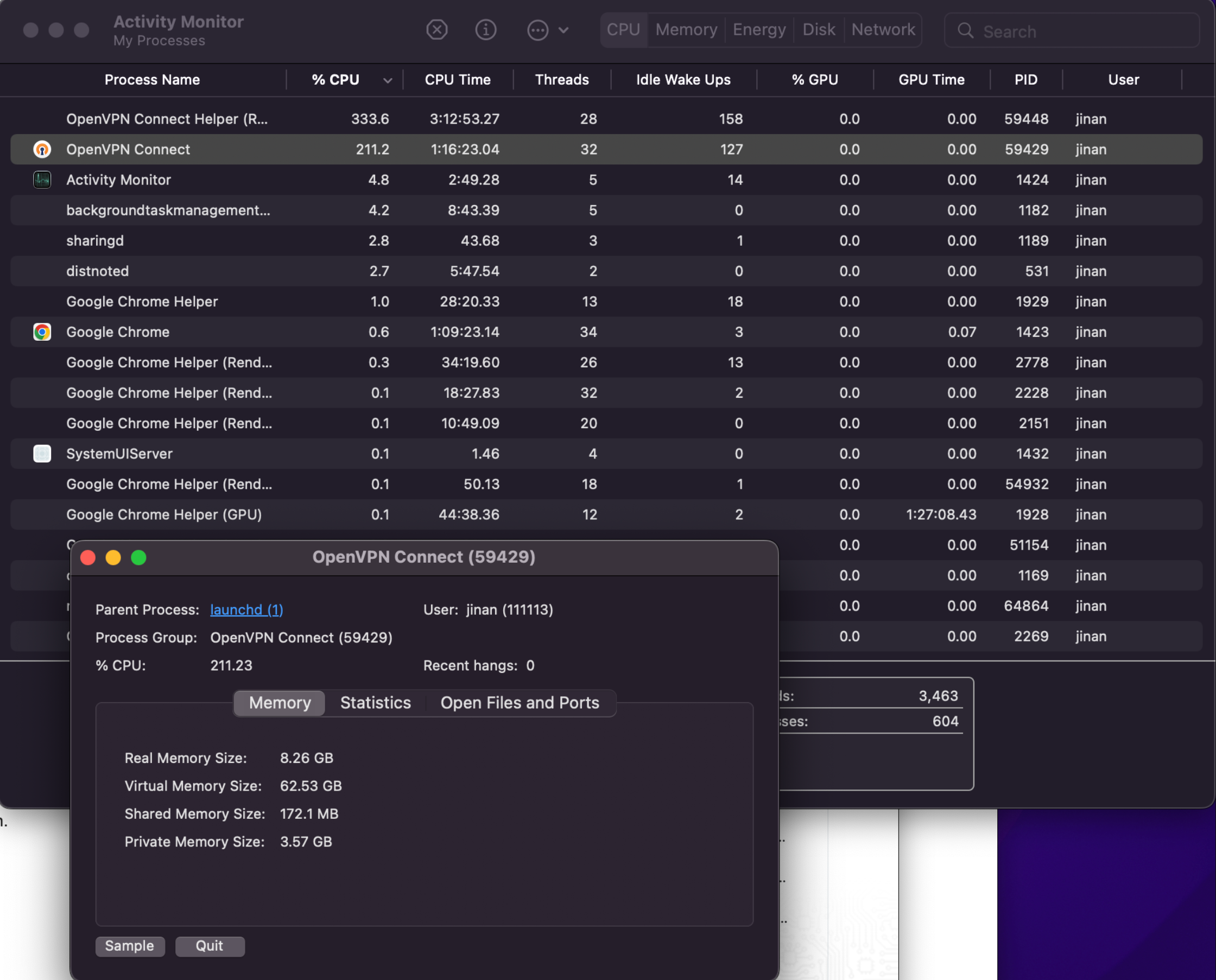Image resolution: width=1216 pixels, height=980 pixels.
Task: Sort by PID column header
Action: (x=1025, y=80)
